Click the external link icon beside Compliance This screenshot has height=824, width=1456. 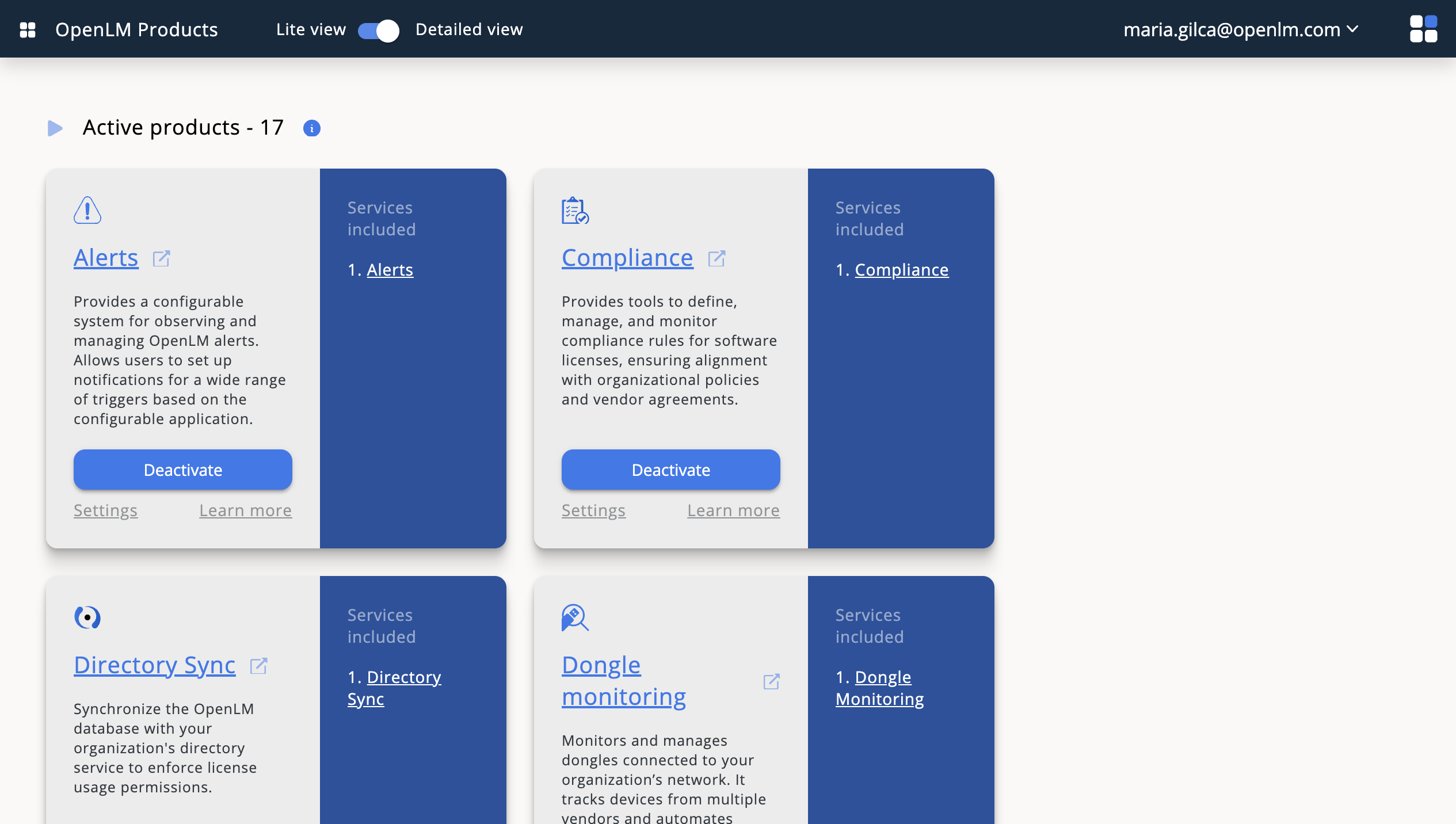coord(717,258)
